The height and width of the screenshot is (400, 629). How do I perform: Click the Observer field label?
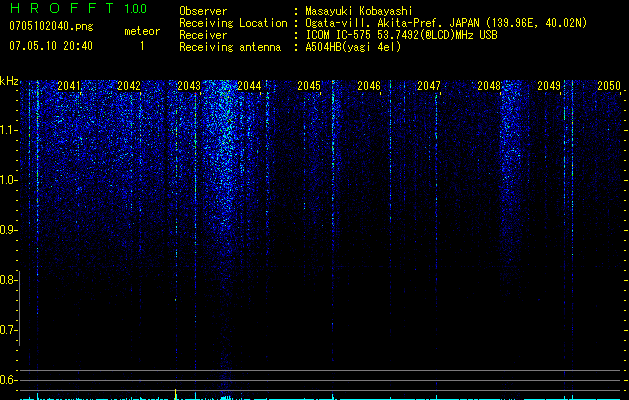203,11
